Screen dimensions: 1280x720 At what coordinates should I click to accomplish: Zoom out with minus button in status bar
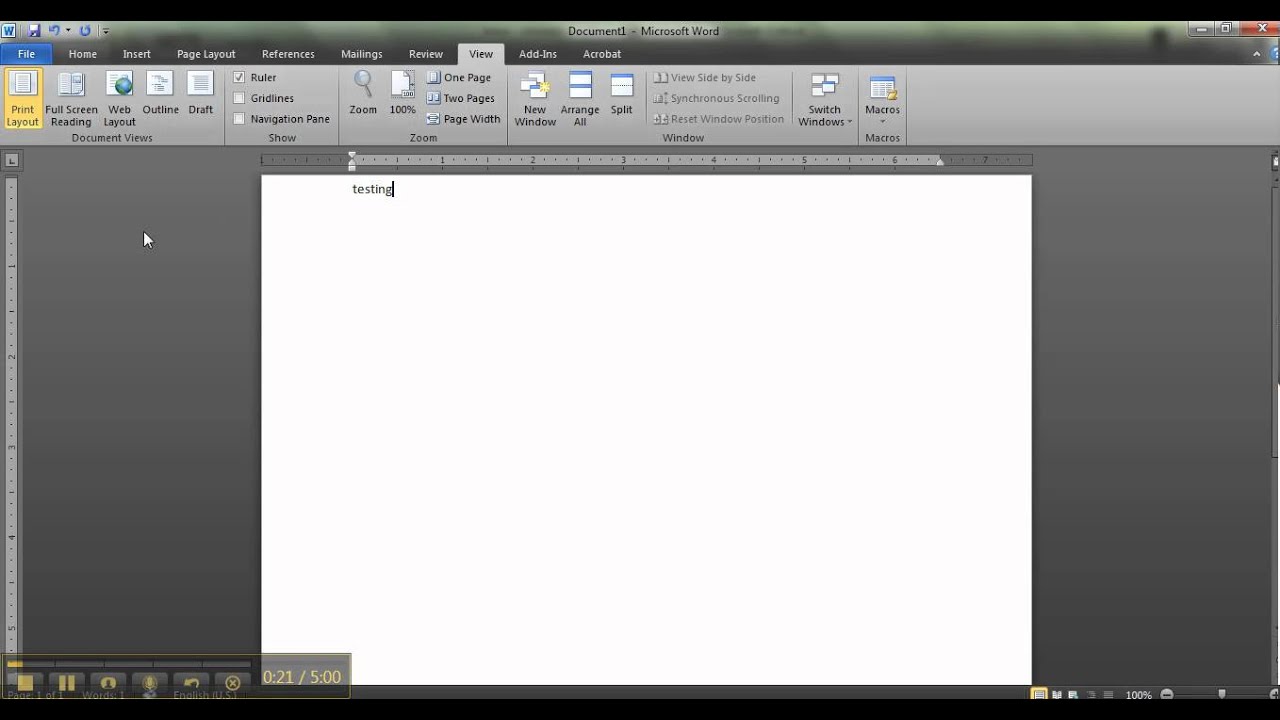click(1167, 695)
